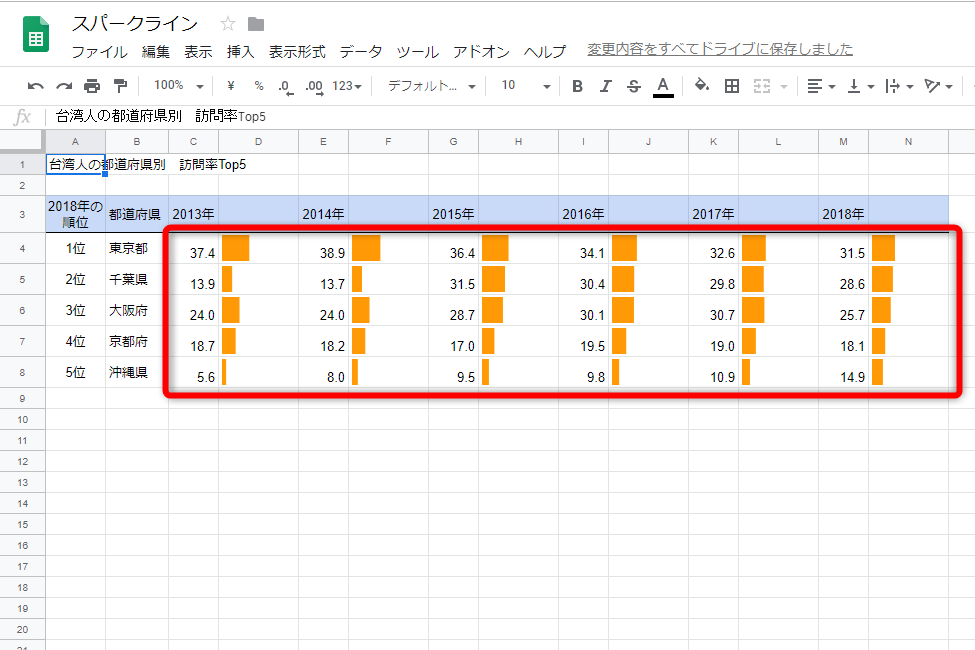This screenshot has height=650, width=975.
Task: Open the text color picker
Action: 662,86
